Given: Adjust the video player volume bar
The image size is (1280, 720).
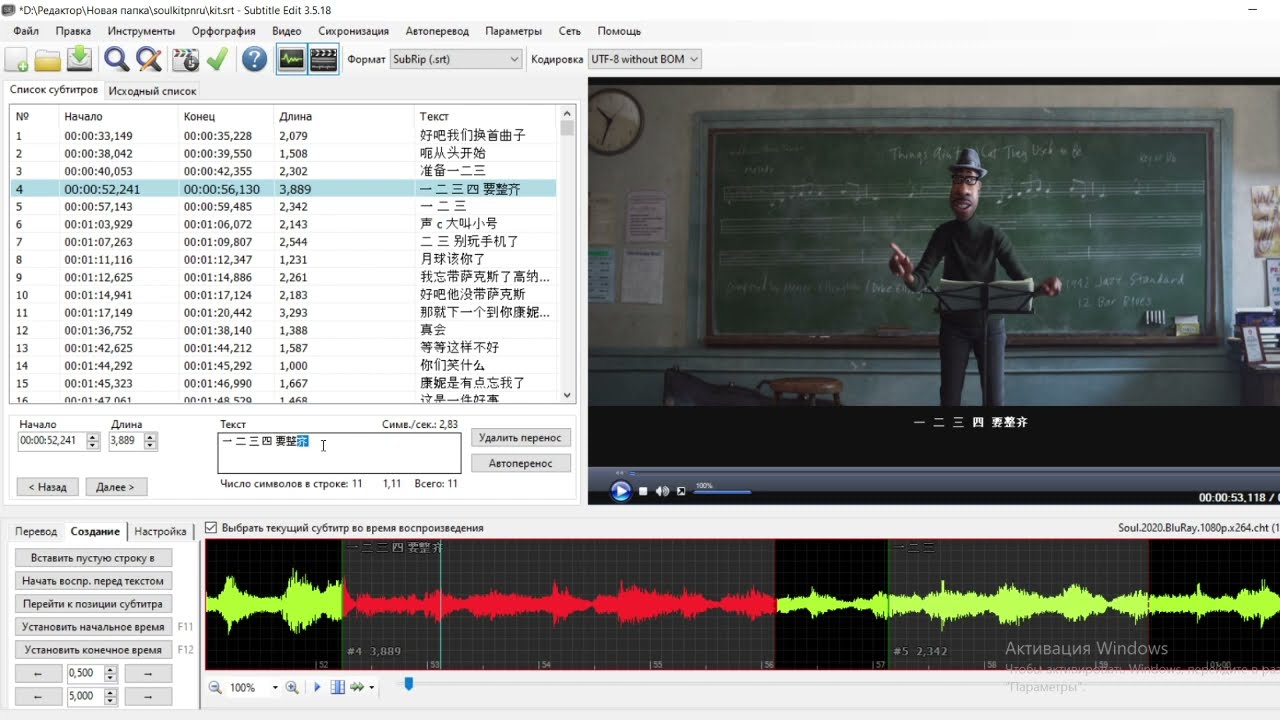Looking at the screenshot, I should point(723,491).
